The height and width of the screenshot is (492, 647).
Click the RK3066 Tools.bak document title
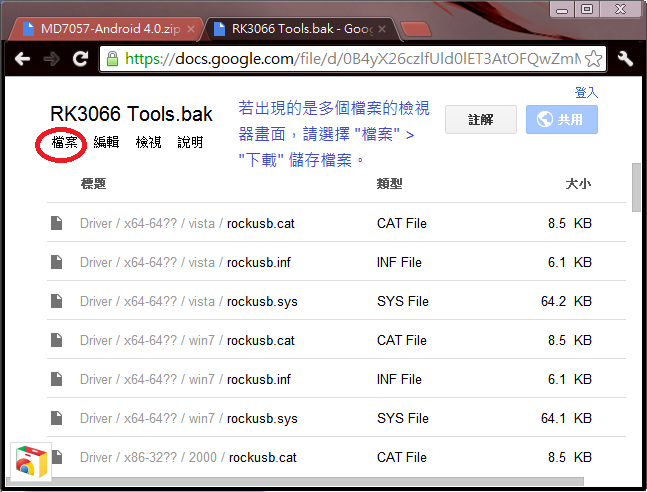coord(131,114)
